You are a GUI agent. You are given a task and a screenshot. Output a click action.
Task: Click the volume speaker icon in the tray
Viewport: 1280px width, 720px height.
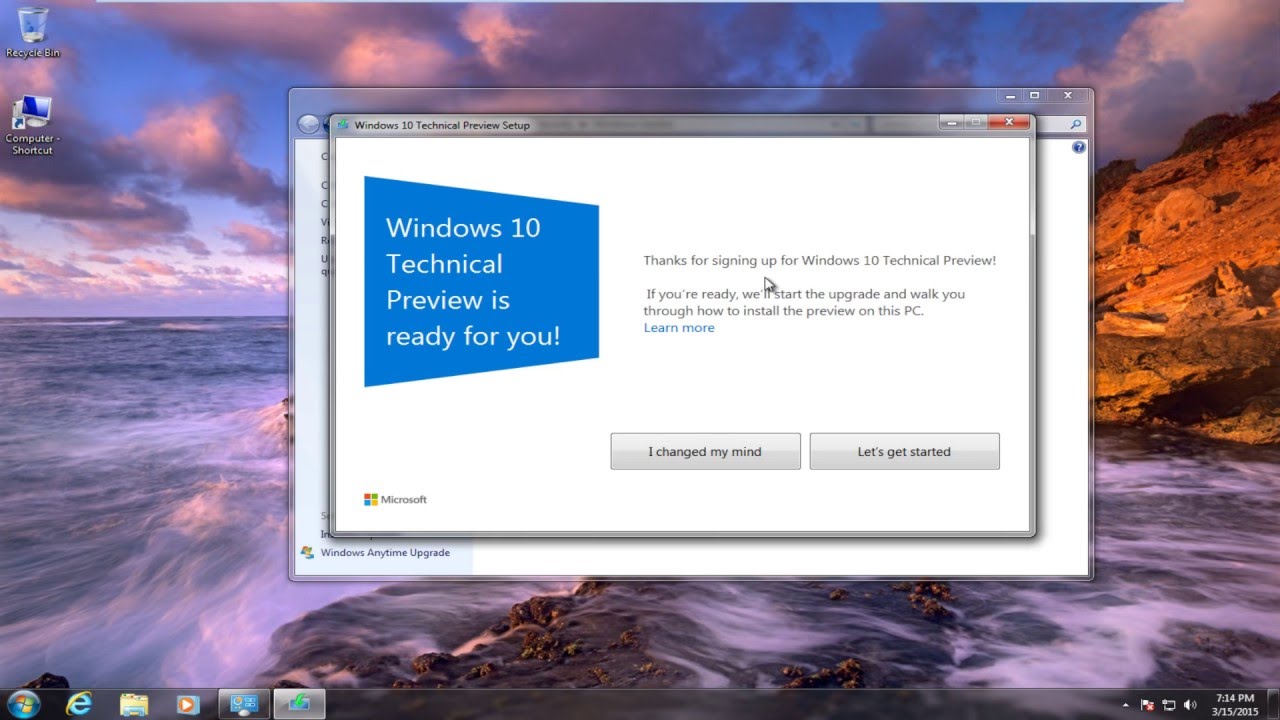point(1190,705)
